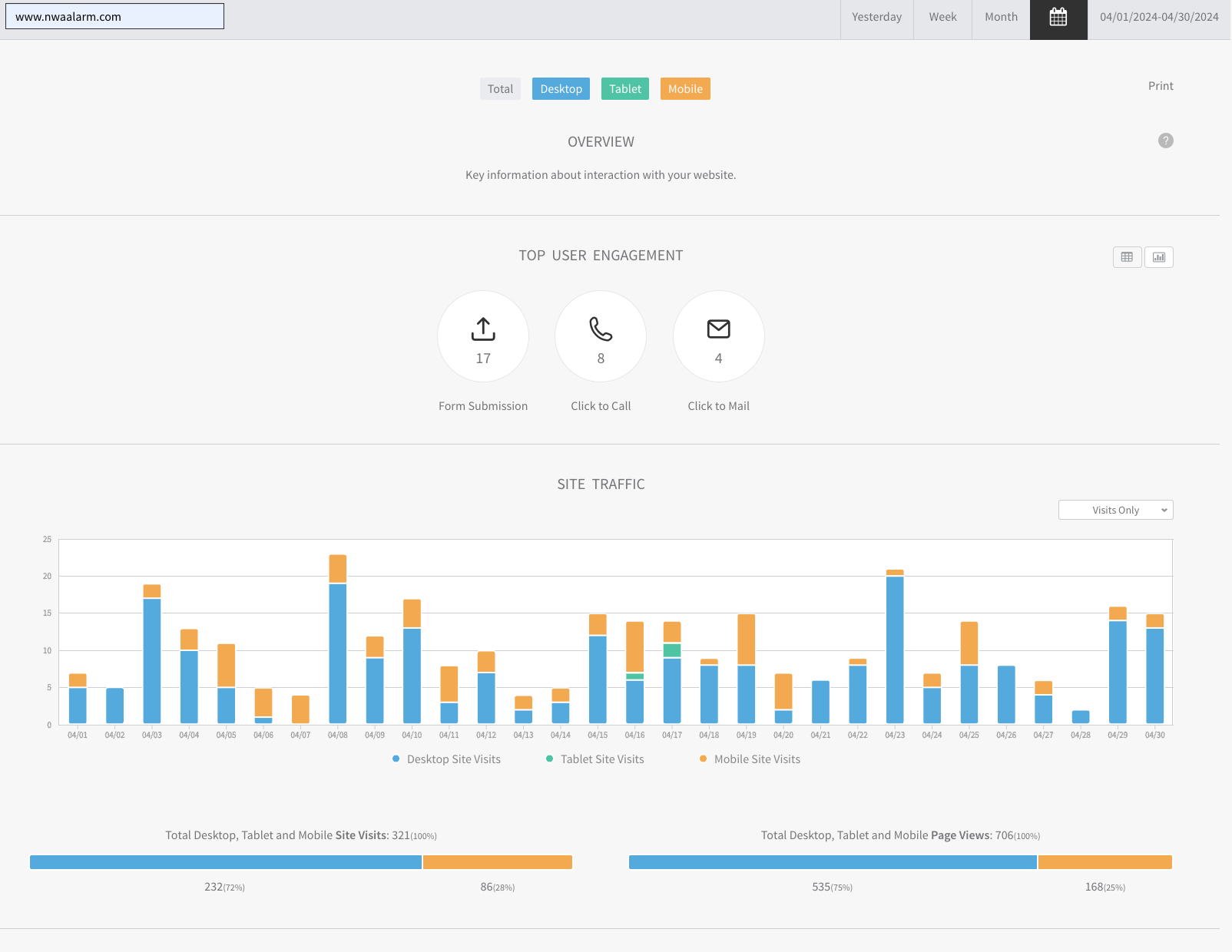
Task: Toggle Mobile Site Visits legend series
Action: click(x=750, y=759)
